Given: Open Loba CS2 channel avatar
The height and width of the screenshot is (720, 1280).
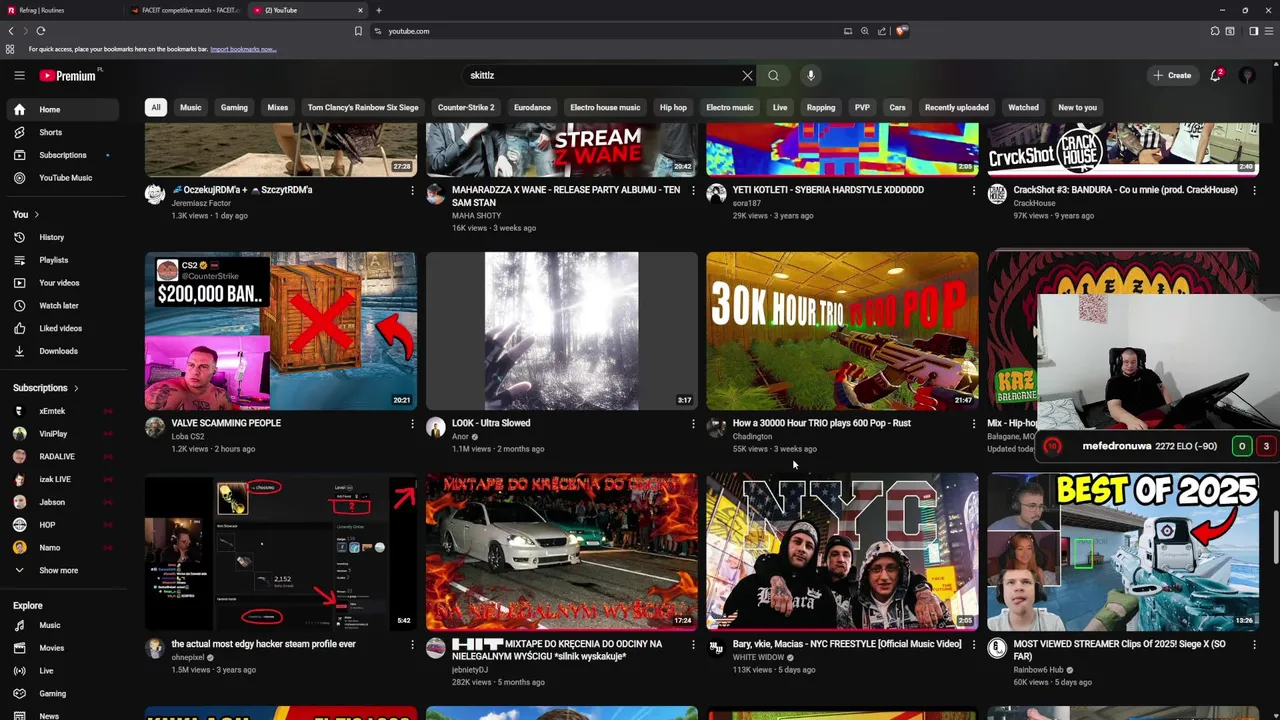Looking at the screenshot, I should [x=155, y=428].
